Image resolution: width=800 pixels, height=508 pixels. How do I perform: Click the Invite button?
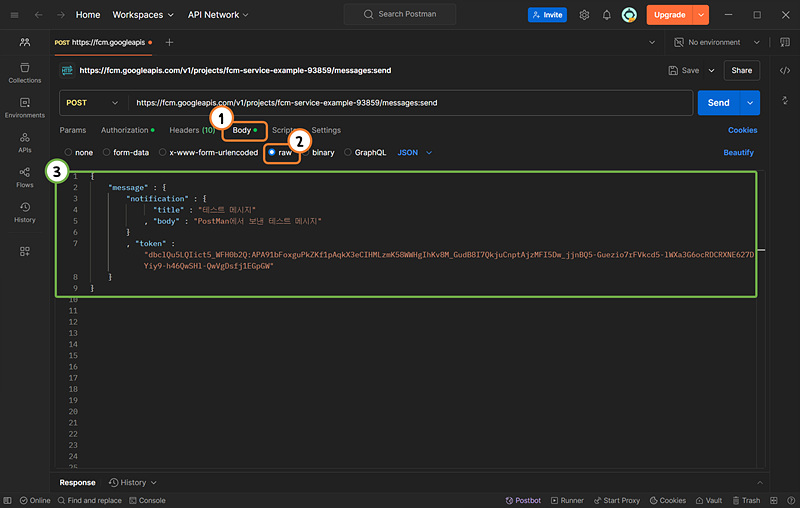[547, 15]
